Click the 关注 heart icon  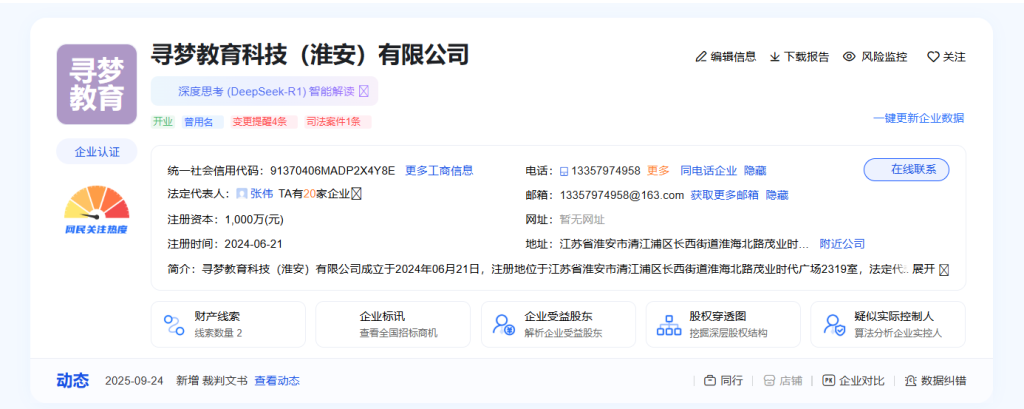click(x=933, y=57)
